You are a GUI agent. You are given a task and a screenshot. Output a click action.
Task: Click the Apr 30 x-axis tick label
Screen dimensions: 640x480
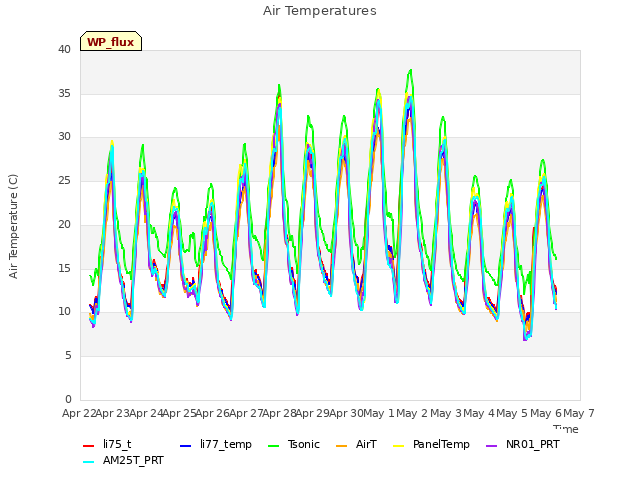click(346, 413)
